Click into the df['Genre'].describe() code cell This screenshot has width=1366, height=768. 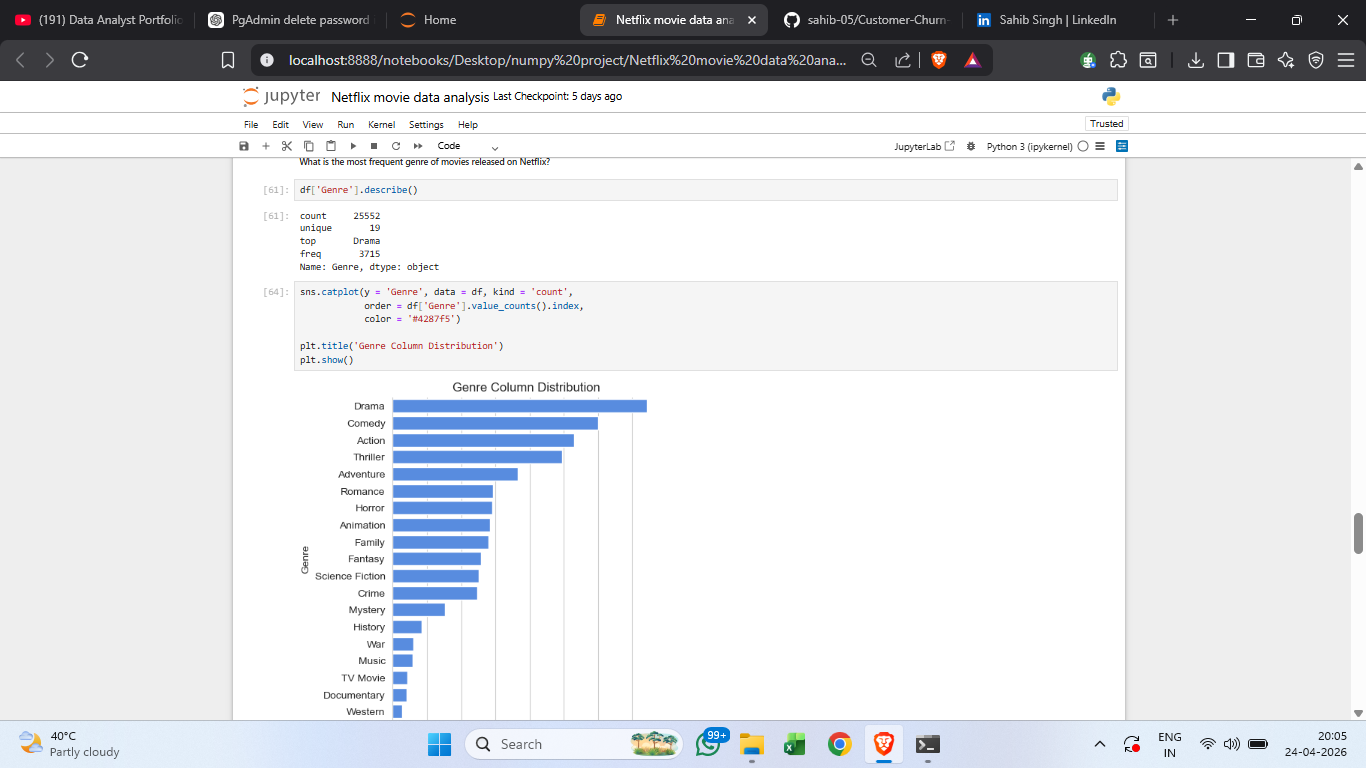tap(705, 190)
